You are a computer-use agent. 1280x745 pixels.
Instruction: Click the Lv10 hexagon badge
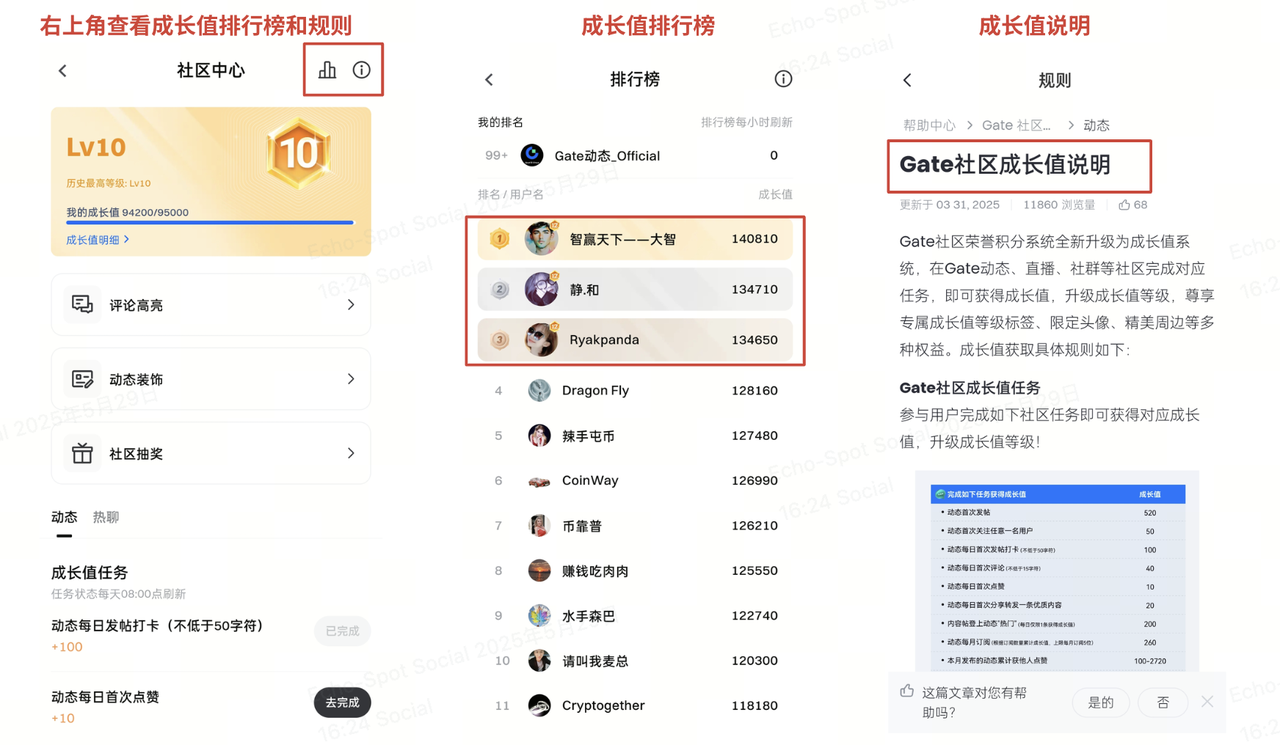[x=298, y=153]
